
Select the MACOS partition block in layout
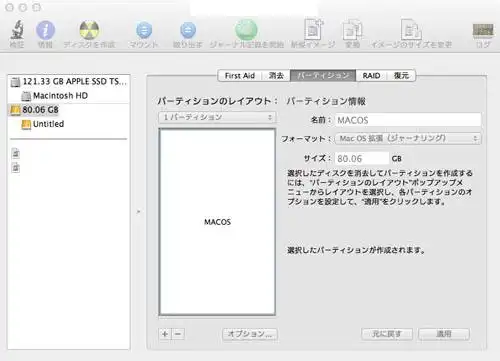click(x=217, y=222)
